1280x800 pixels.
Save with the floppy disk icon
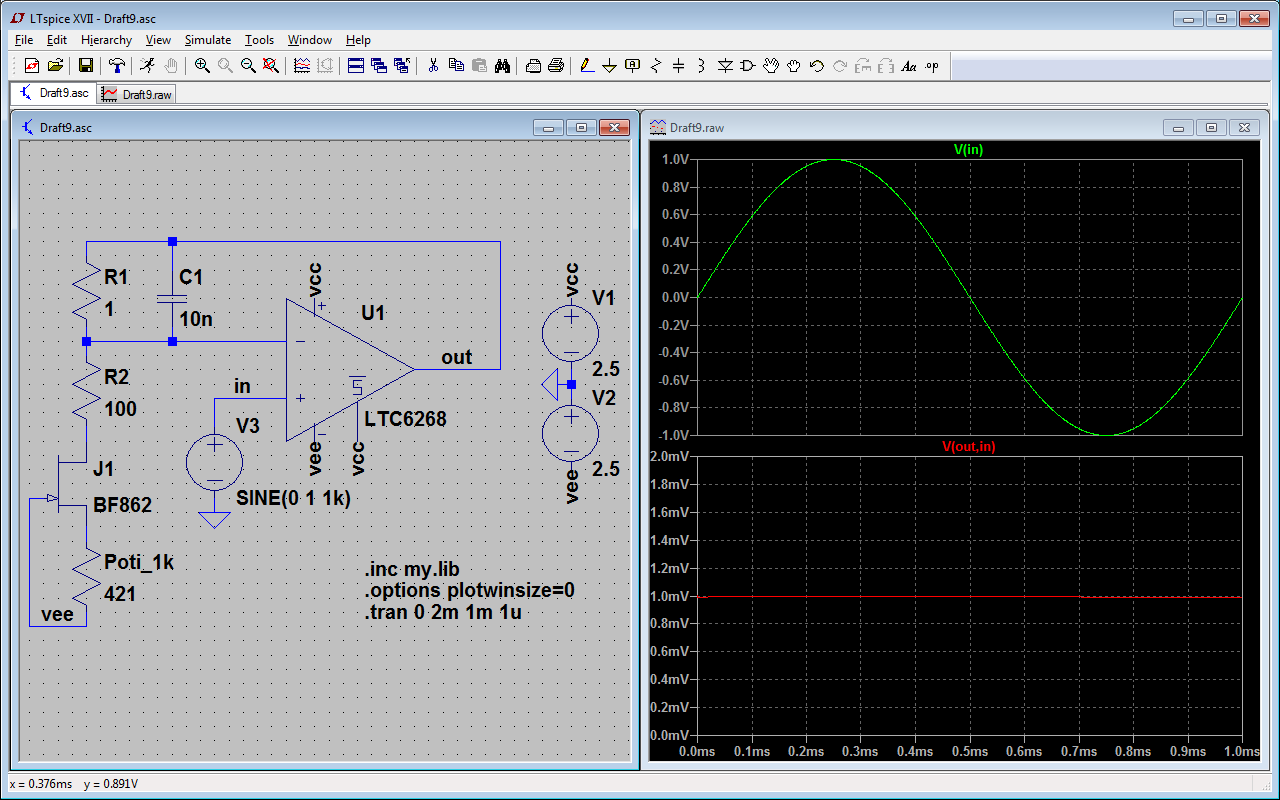pyautogui.click(x=86, y=66)
